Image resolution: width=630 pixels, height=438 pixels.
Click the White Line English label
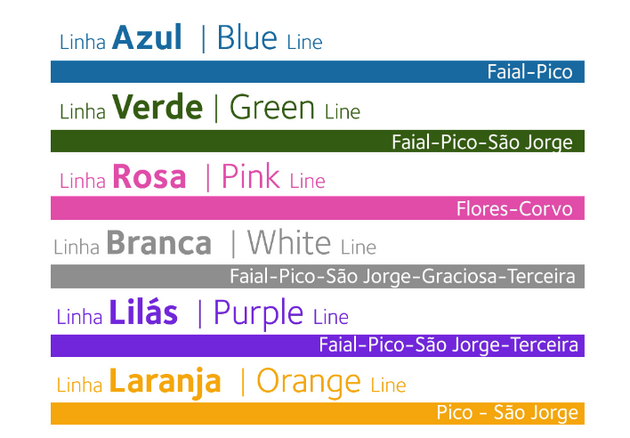click(x=311, y=243)
